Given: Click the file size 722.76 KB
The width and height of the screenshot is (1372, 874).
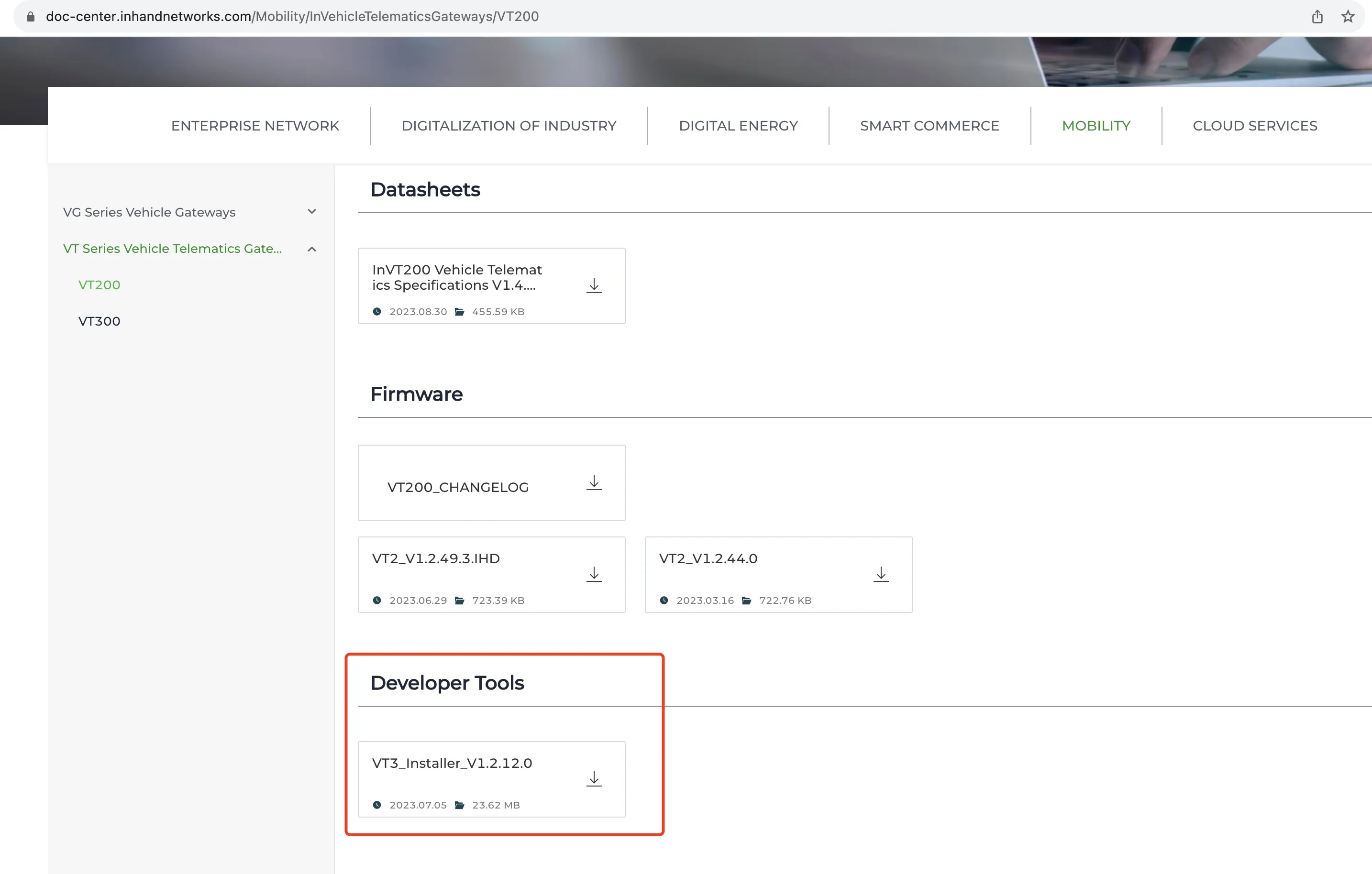Looking at the screenshot, I should click(785, 600).
